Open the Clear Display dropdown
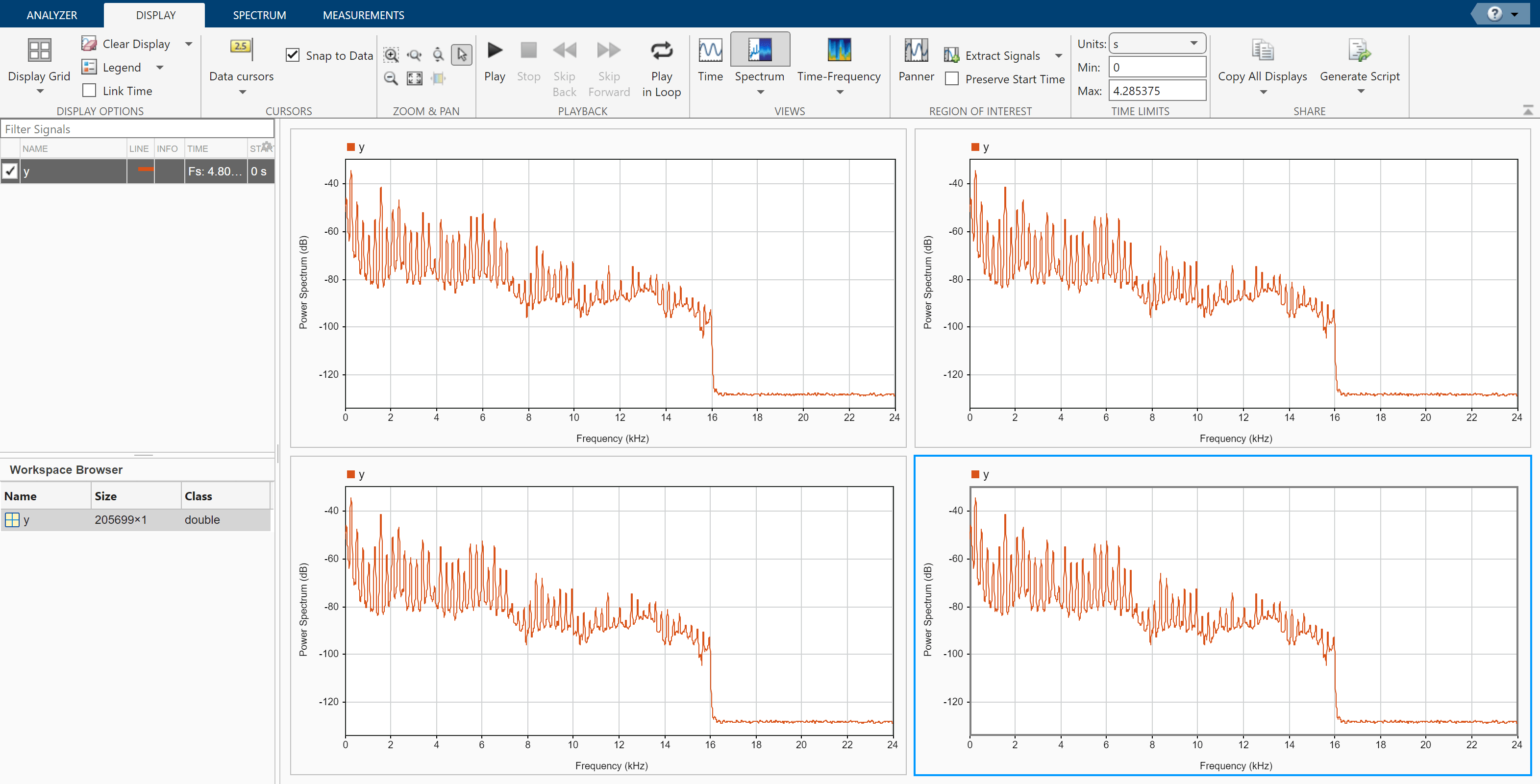1540x784 pixels. coord(188,43)
